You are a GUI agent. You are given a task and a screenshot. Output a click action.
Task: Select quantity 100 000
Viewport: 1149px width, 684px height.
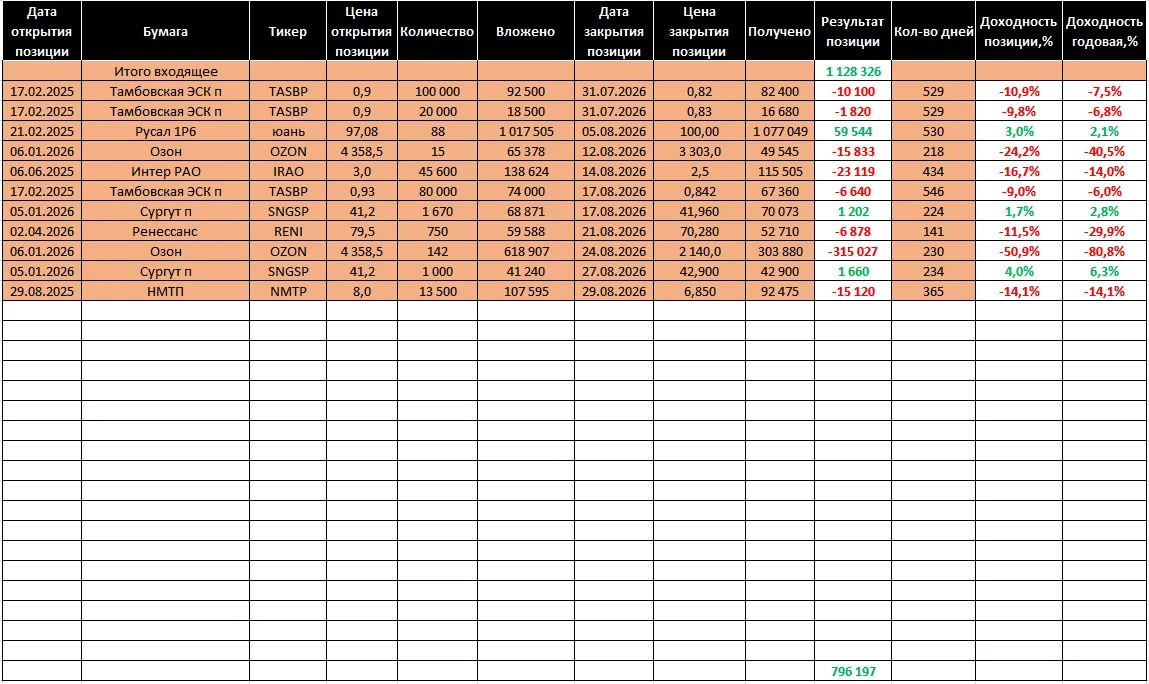437,92
